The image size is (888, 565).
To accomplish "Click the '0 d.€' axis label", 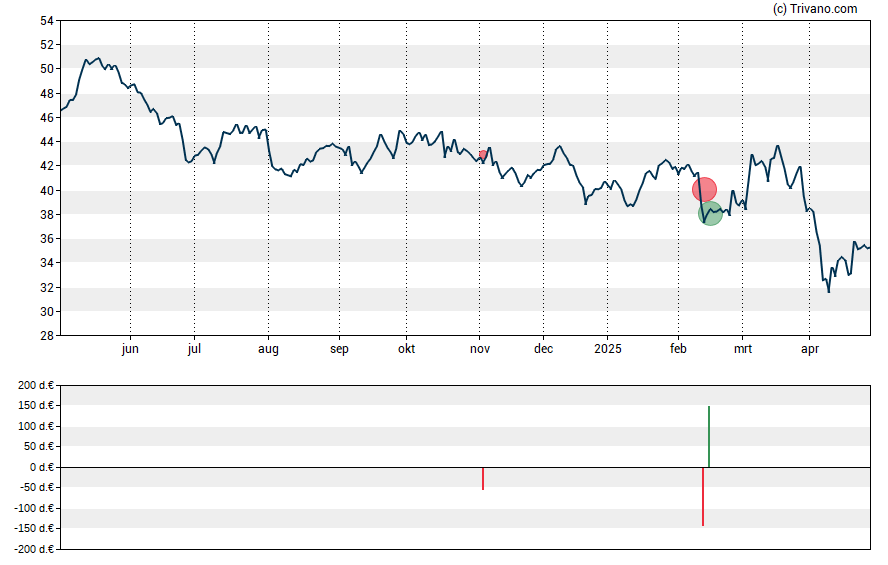I will (42, 468).
